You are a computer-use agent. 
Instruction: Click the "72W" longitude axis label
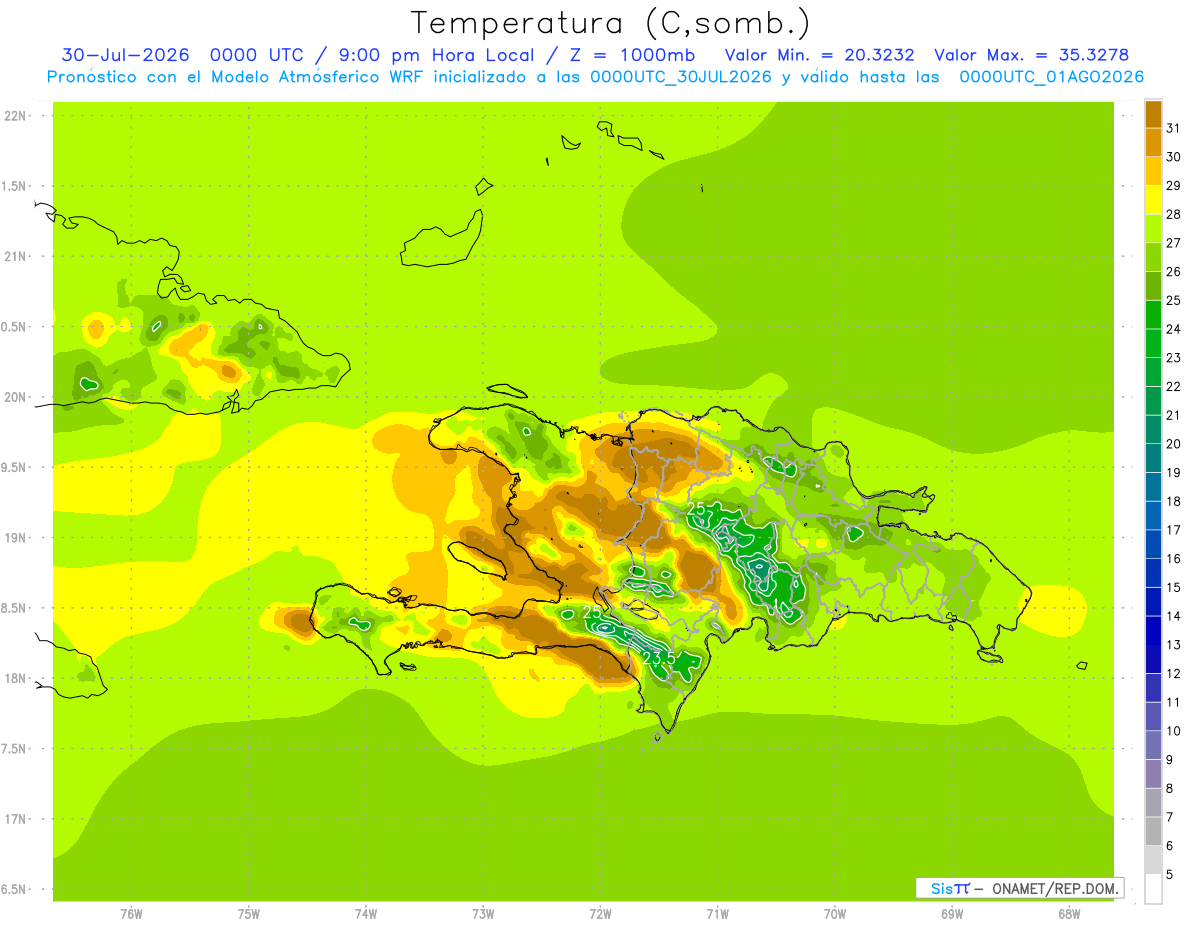click(x=601, y=914)
